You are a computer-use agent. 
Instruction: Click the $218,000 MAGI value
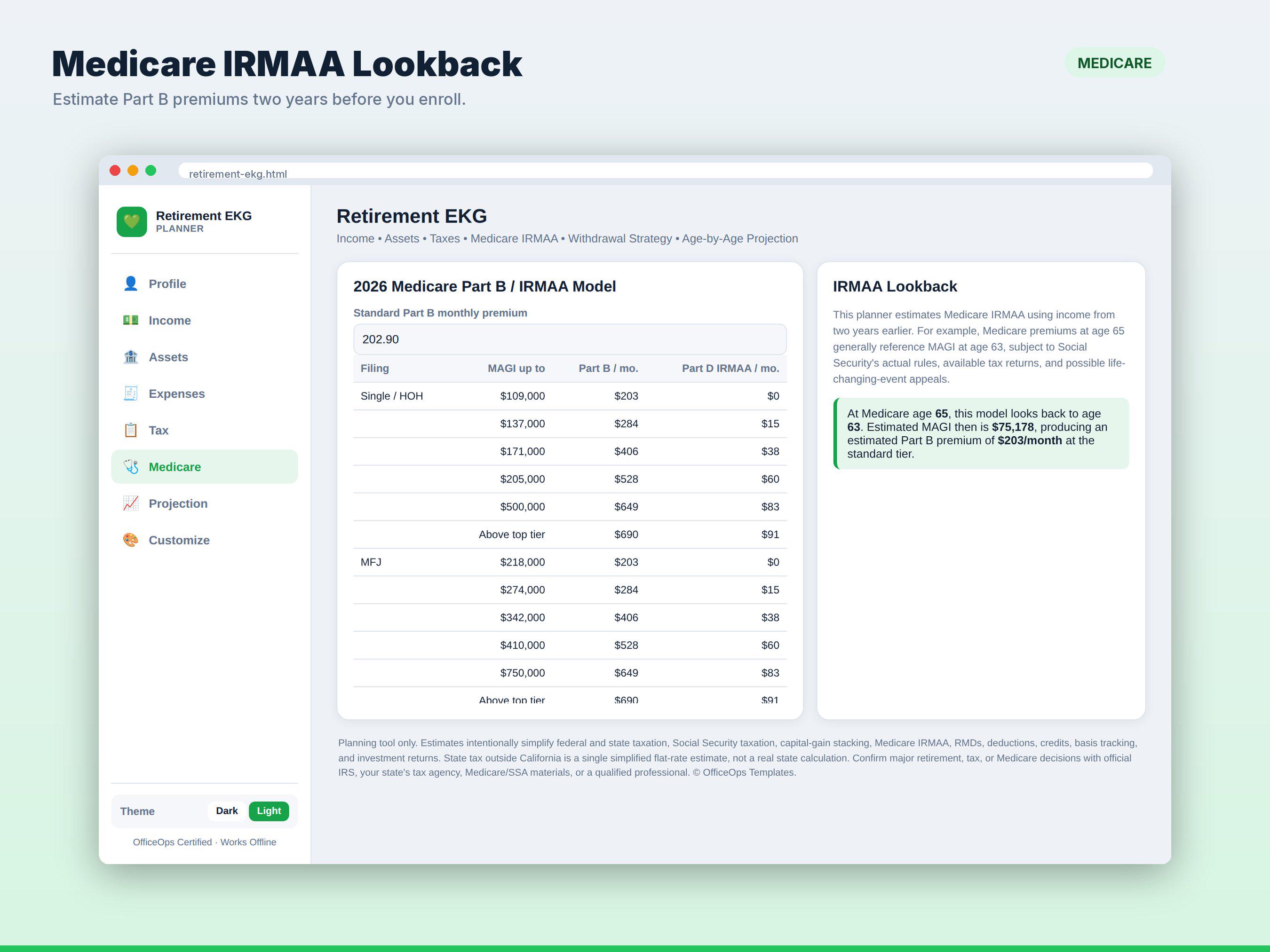click(x=523, y=562)
